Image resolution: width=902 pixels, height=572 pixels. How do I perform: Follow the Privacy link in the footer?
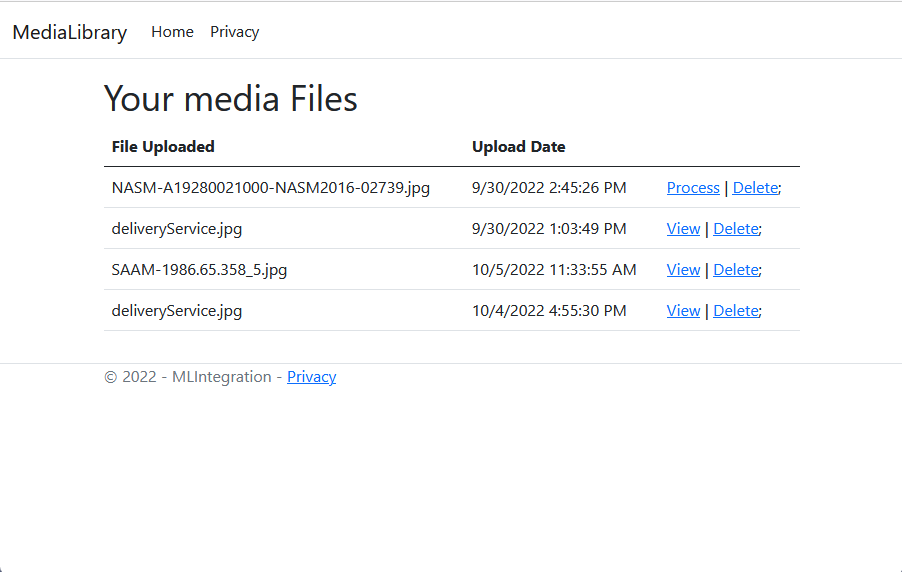[x=311, y=377]
